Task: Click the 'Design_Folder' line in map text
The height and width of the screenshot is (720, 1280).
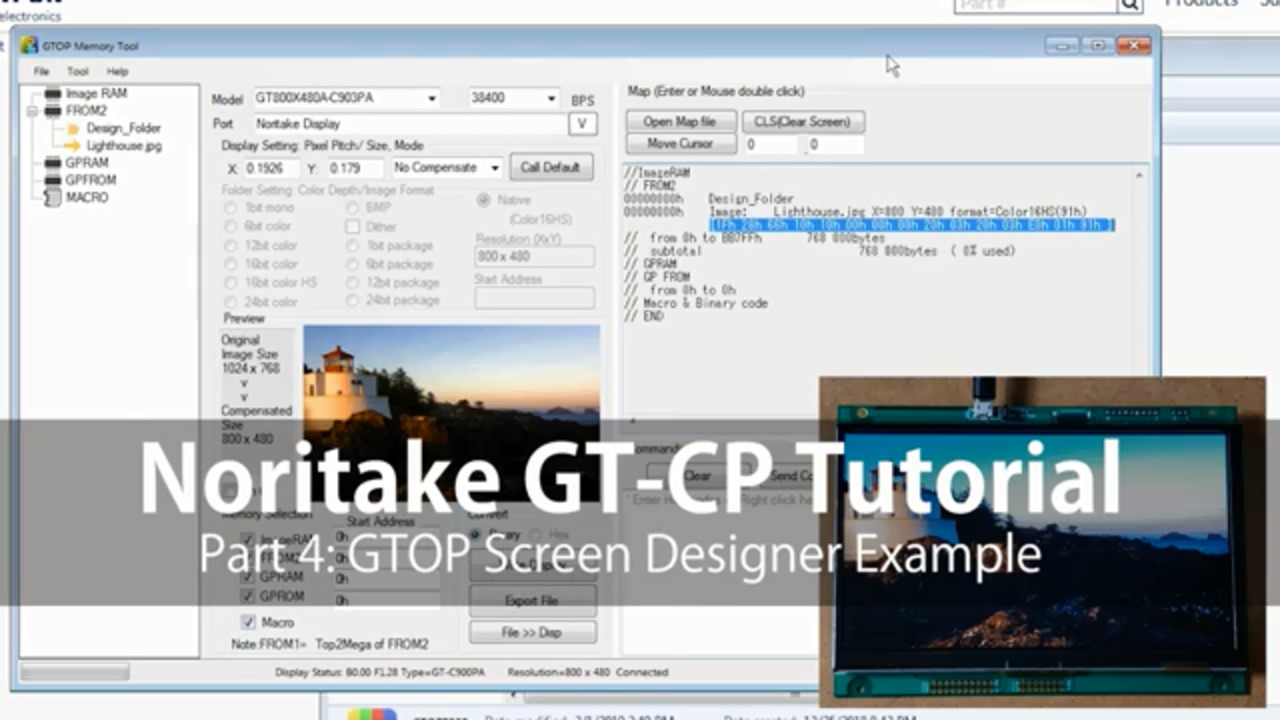Action: click(x=751, y=199)
